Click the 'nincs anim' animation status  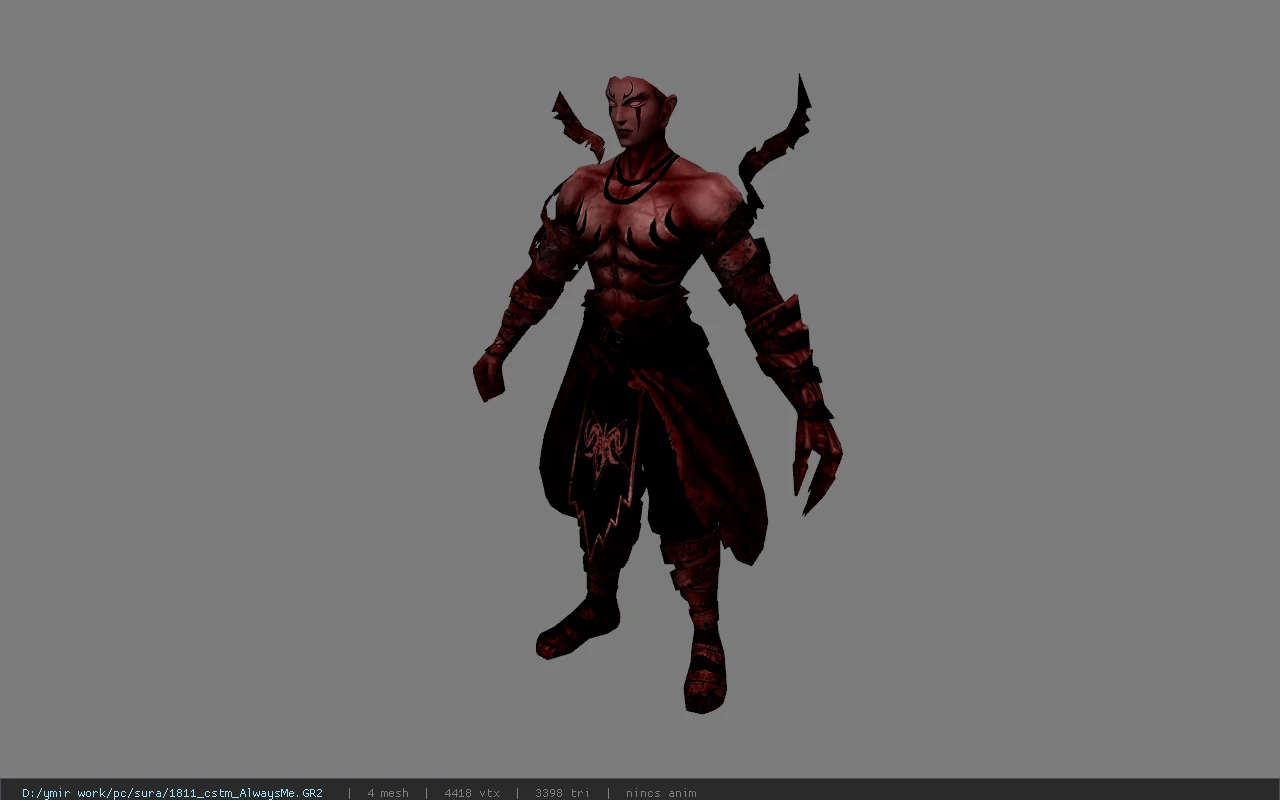coord(661,793)
